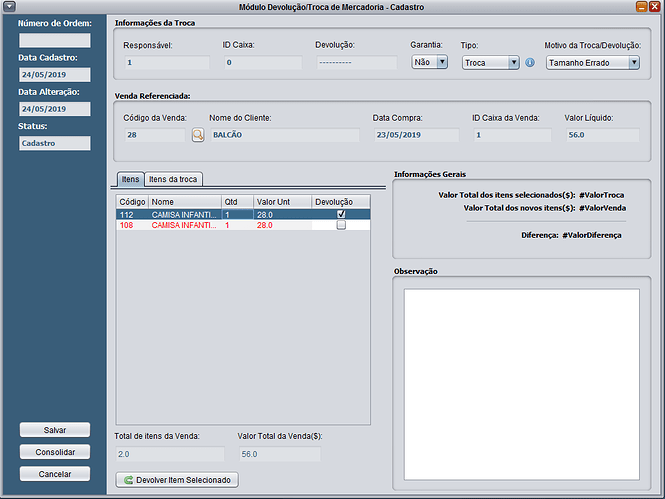Open the window menu icon in title bar
Viewport: 665px width, 499px height.
click(9, 6)
